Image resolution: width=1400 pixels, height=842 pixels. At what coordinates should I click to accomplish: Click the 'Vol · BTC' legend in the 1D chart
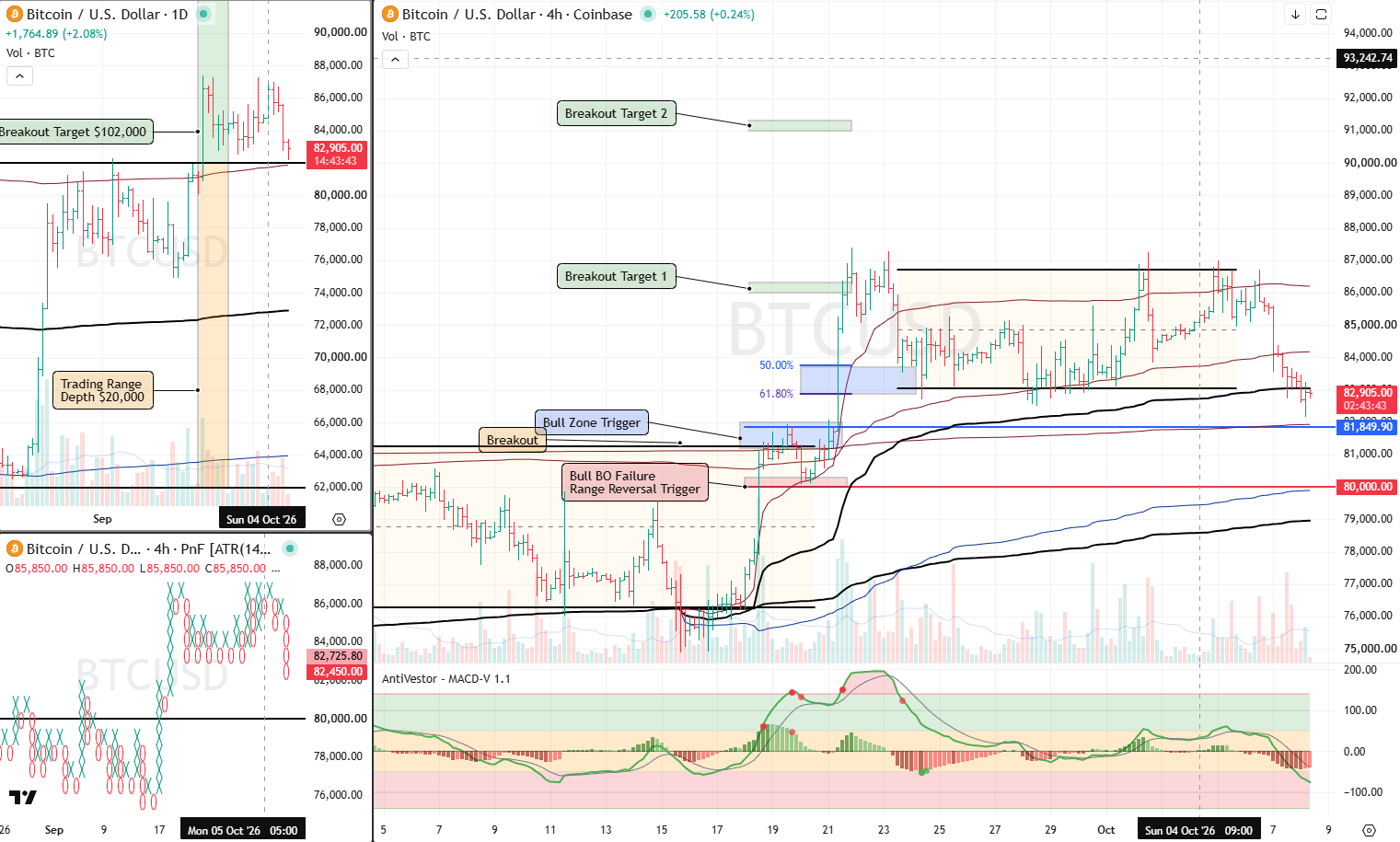pyautogui.click(x=30, y=52)
